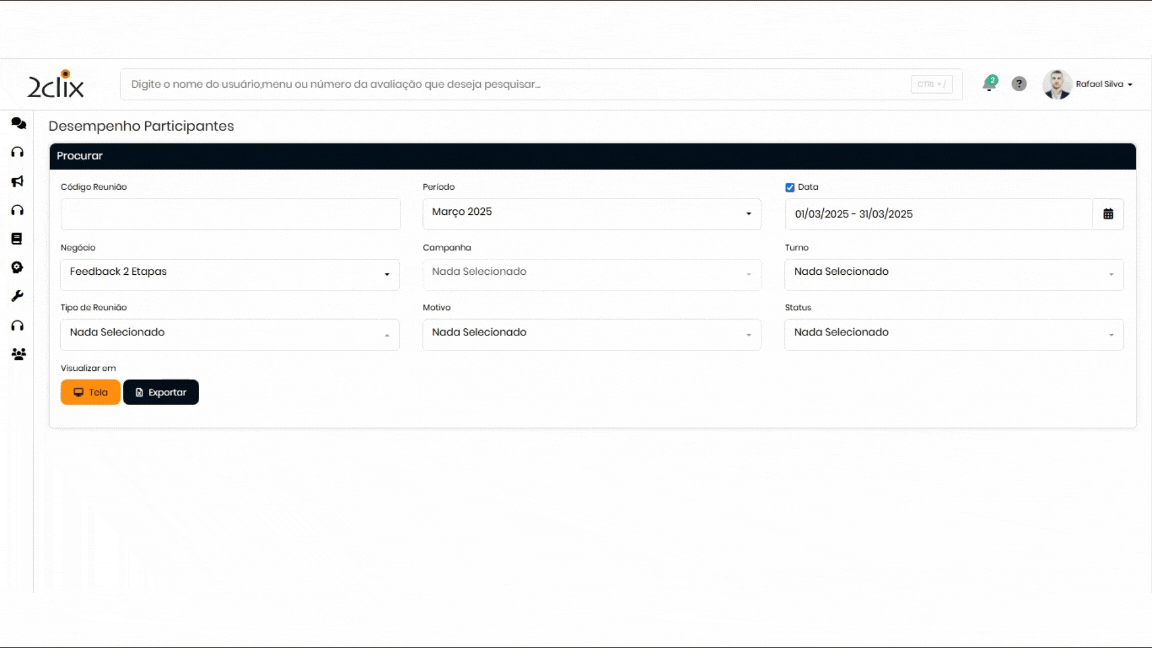Open the wrench tools sidebar icon
The height and width of the screenshot is (648, 1152).
(17, 297)
